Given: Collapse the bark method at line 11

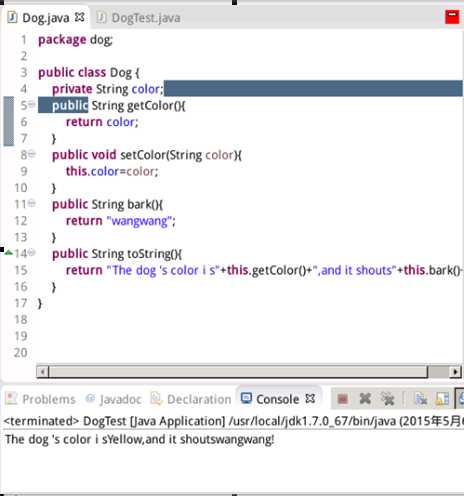Looking at the screenshot, I should (x=32, y=203).
